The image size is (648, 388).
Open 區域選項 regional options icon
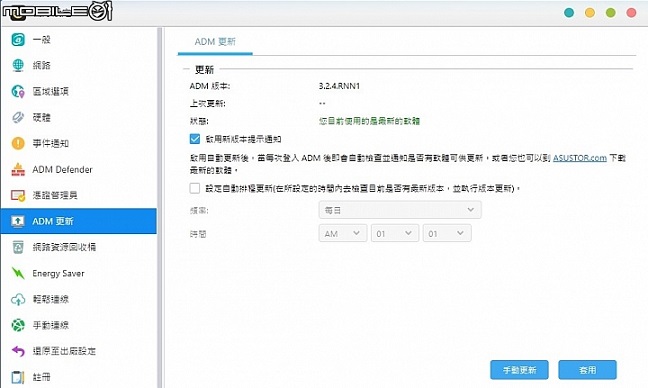tap(18, 91)
